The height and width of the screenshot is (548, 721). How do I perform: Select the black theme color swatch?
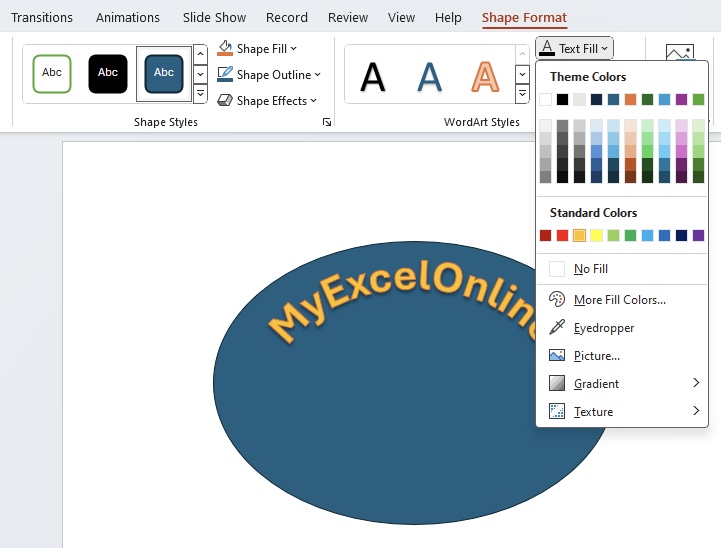pyautogui.click(x=562, y=99)
